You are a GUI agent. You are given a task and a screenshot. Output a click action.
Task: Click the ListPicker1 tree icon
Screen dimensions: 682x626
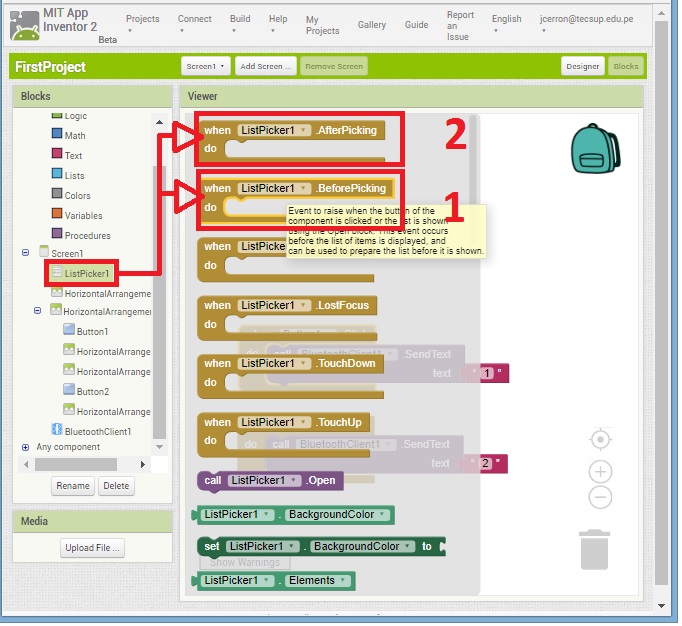coord(57,272)
